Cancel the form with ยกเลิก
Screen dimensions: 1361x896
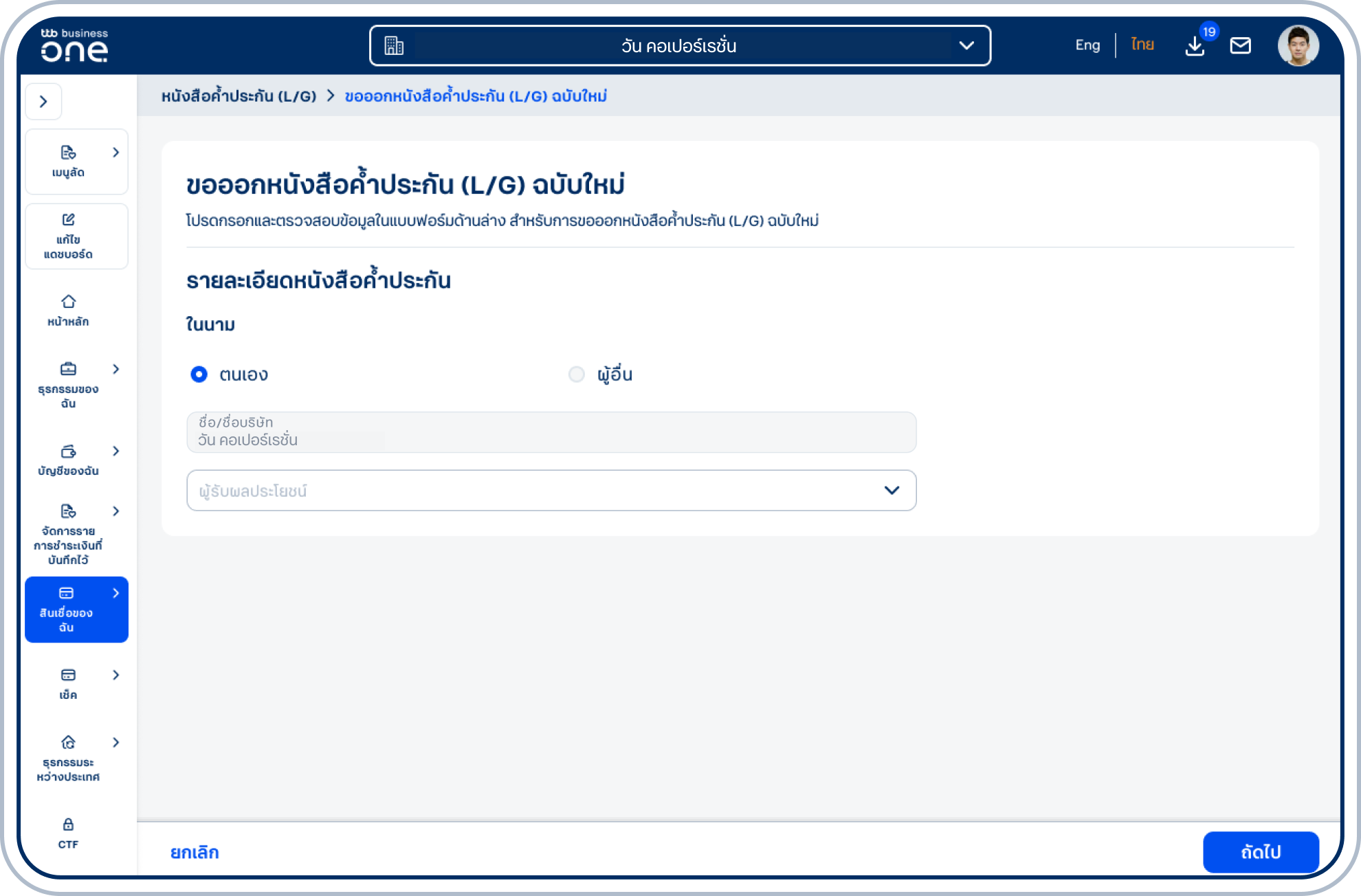pos(194,852)
